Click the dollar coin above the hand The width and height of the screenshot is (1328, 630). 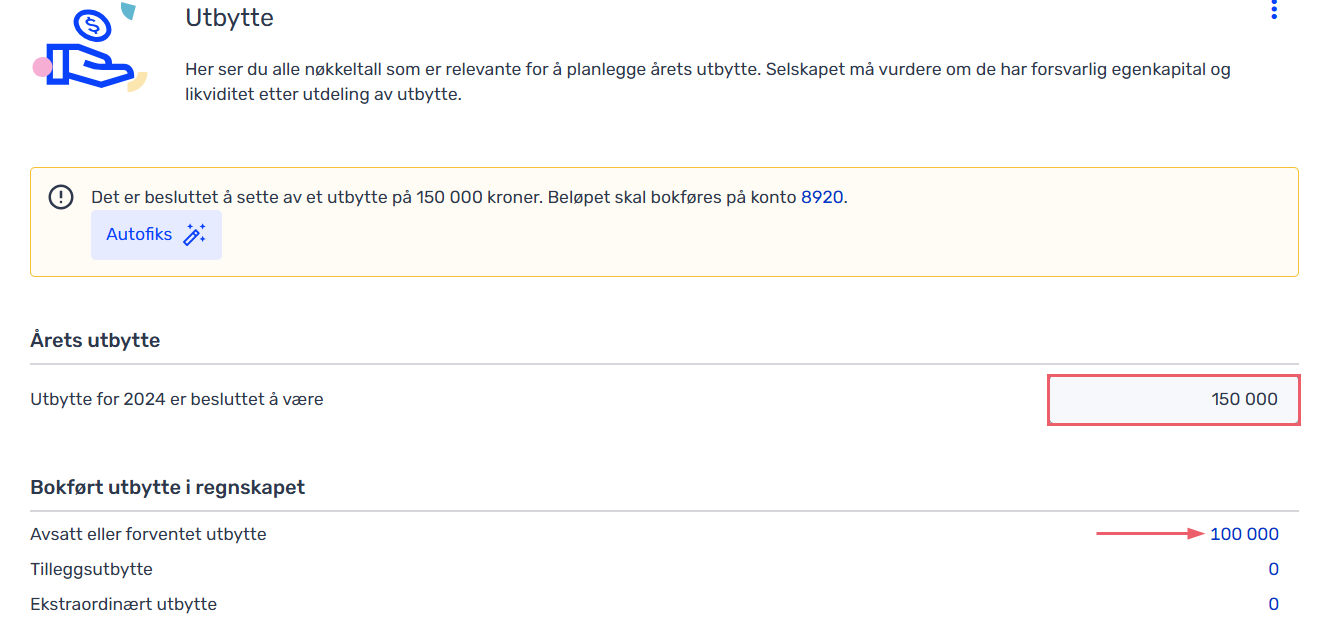(93, 22)
